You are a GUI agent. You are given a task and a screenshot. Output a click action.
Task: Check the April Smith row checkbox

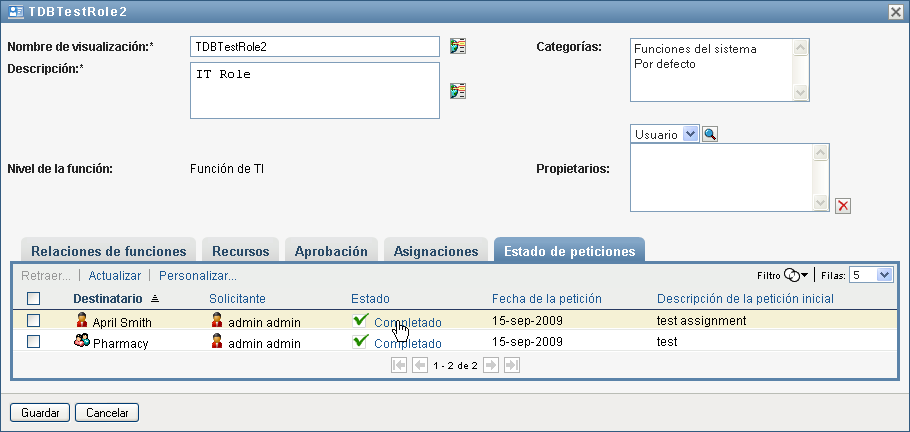pos(34,321)
